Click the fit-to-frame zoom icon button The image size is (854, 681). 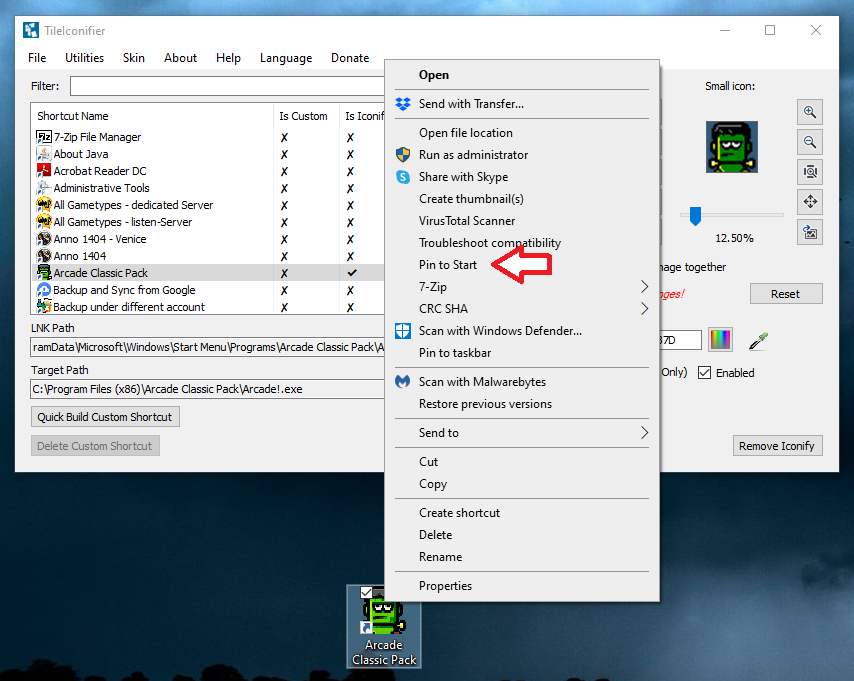[810, 172]
